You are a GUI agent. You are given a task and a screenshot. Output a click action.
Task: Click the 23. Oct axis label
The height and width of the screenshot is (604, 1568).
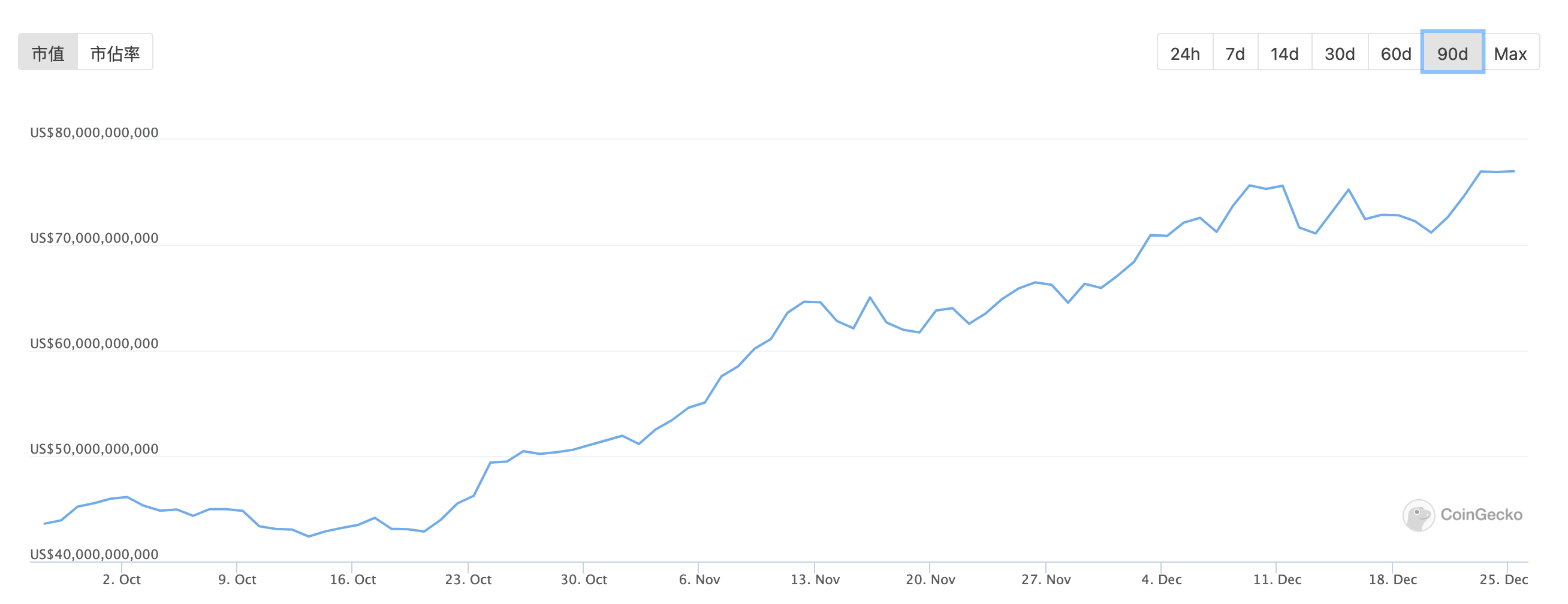point(468,579)
